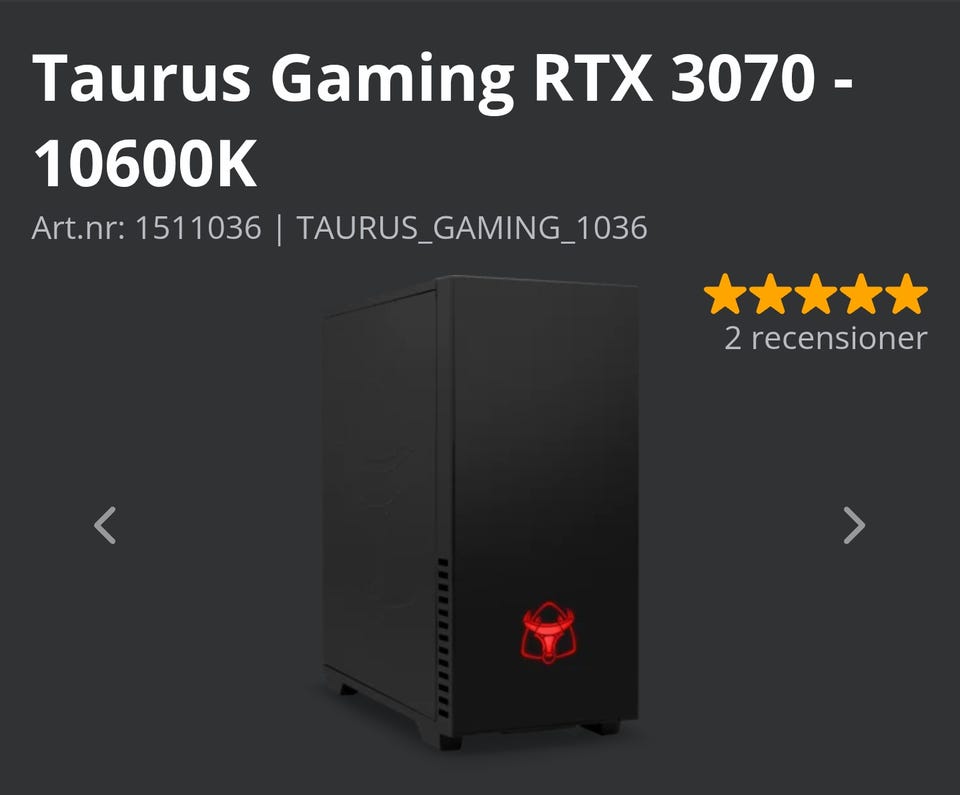Advance to the next product image

click(x=854, y=525)
